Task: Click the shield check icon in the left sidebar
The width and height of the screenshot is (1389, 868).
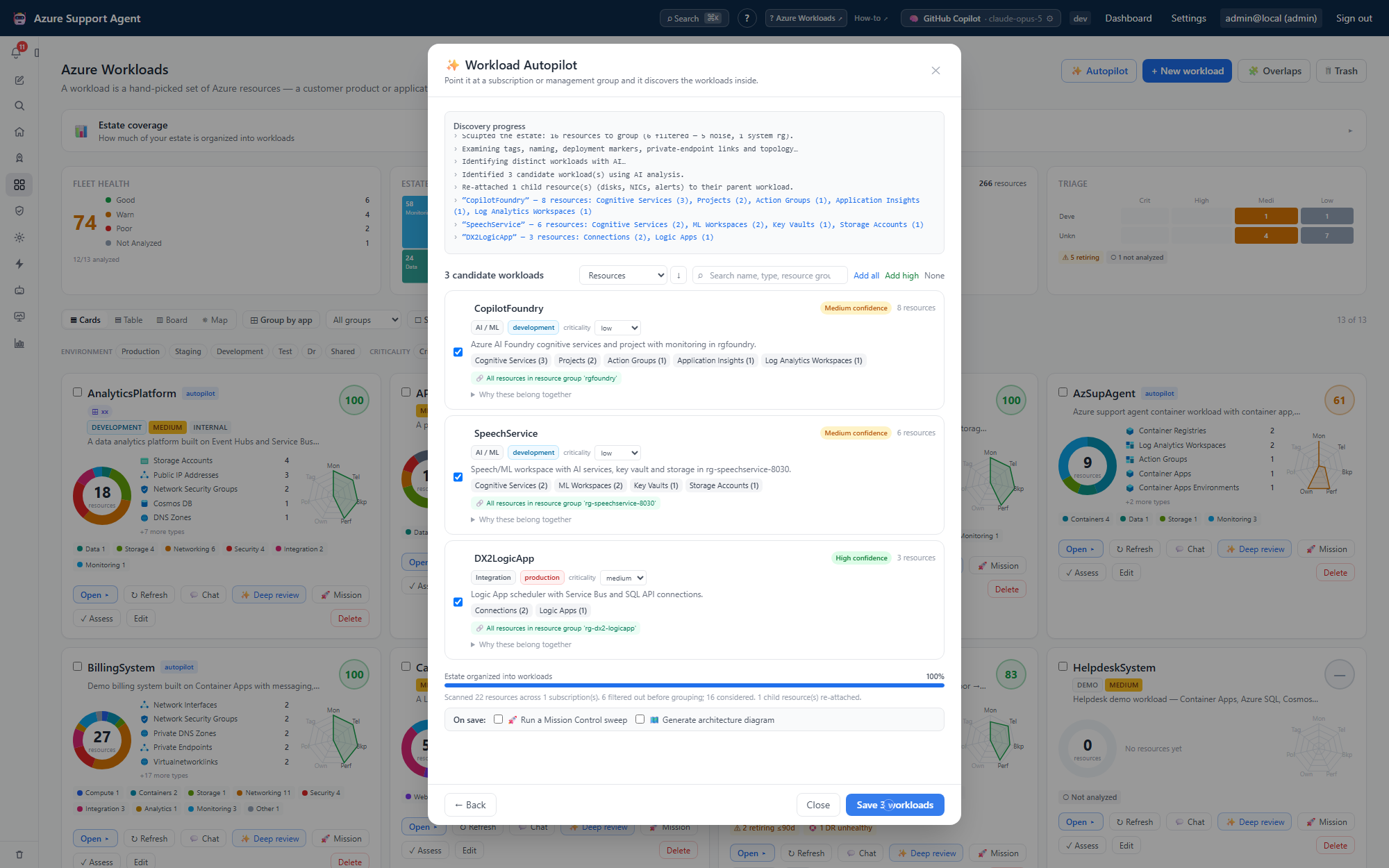Action: click(19, 211)
